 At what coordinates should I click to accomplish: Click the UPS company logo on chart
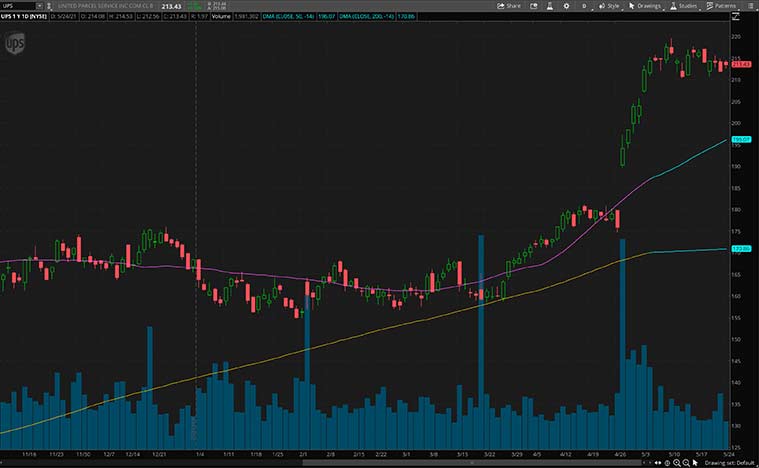(14, 43)
